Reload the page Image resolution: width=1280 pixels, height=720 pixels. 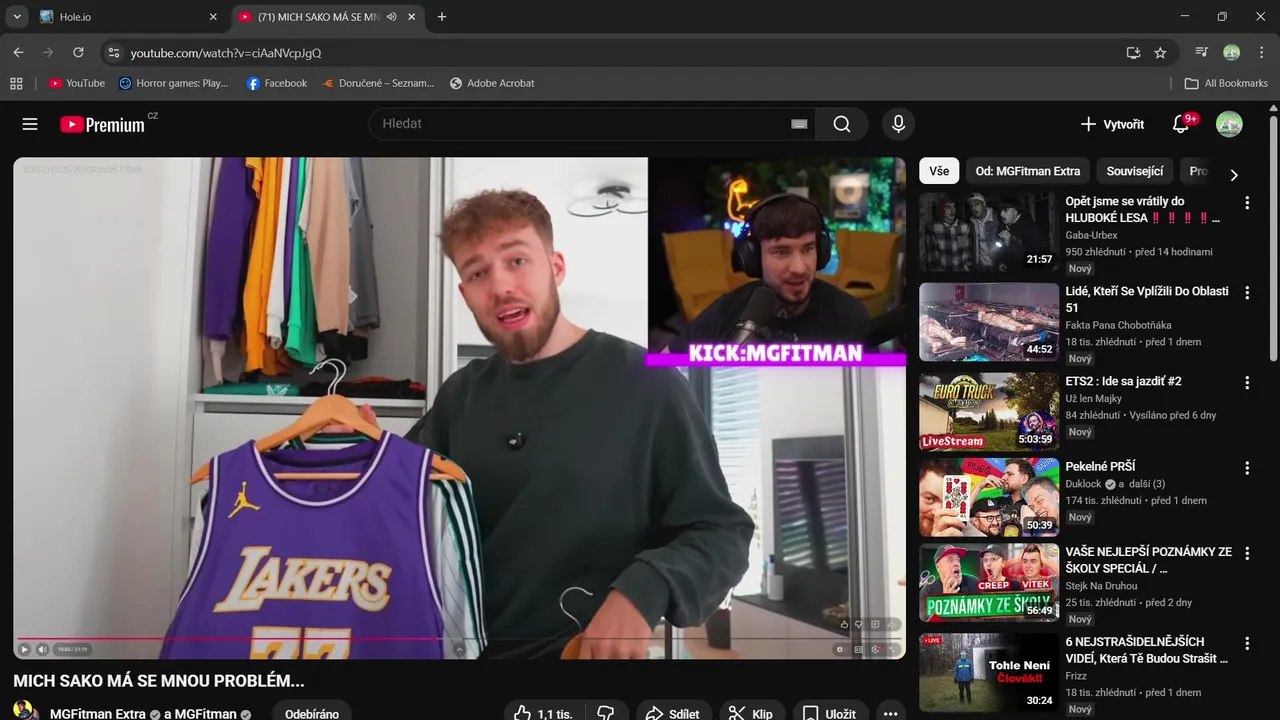tap(78, 52)
